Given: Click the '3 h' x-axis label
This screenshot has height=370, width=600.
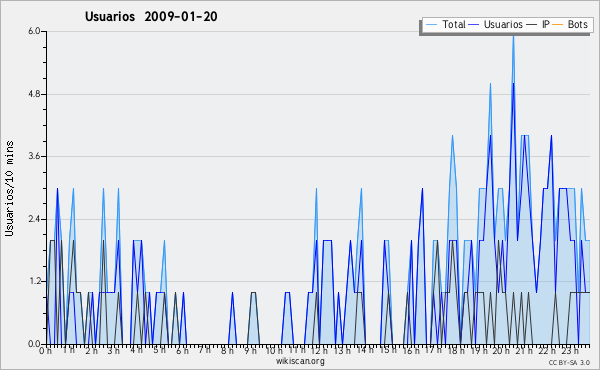Looking at the screenshot, I should tap(113, 351).
